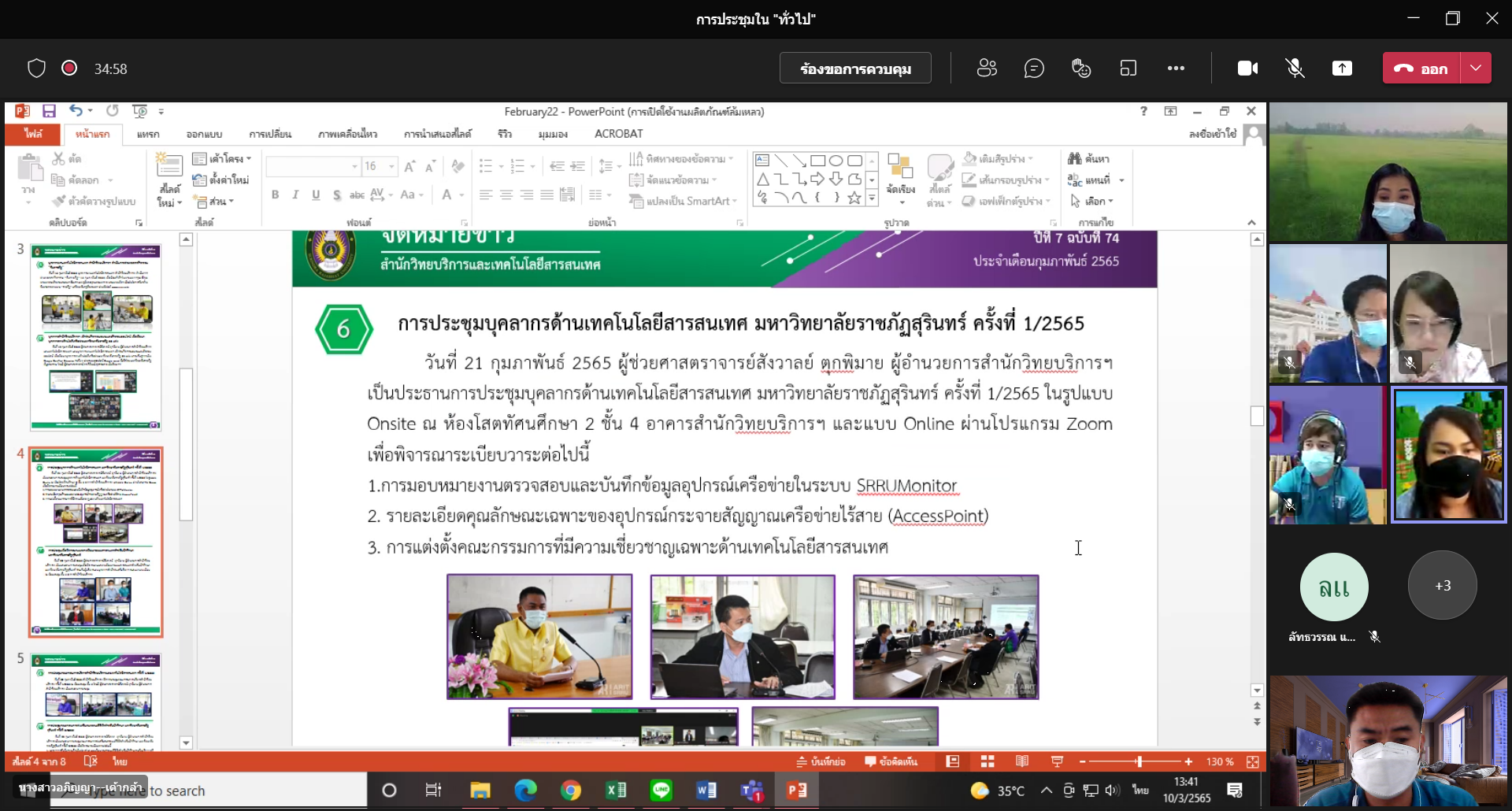Viewport: 1512px width, 811px height.
Task: Open the Teams participants panel
Action: 987,69
